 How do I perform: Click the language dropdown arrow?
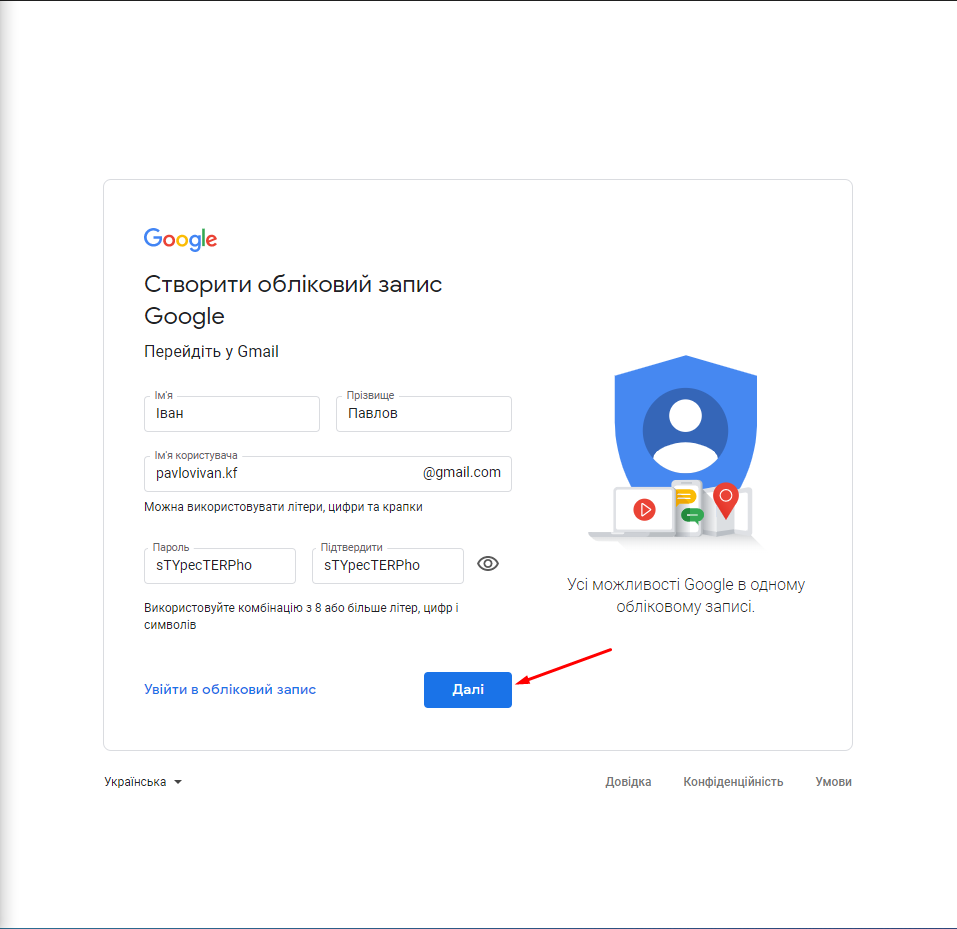click(x=178, y=782)
